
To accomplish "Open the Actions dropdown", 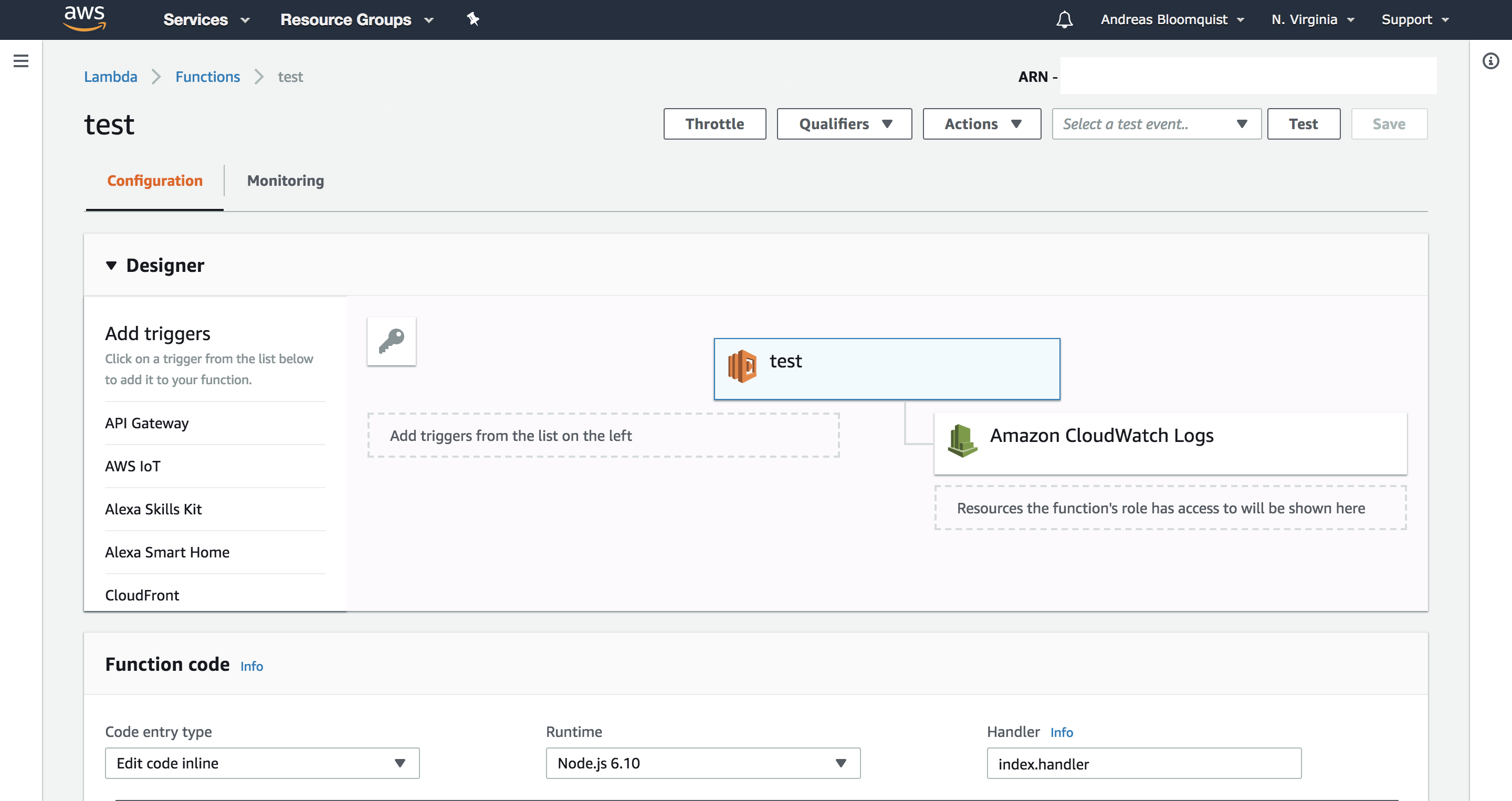I will [x=981, y=124].
